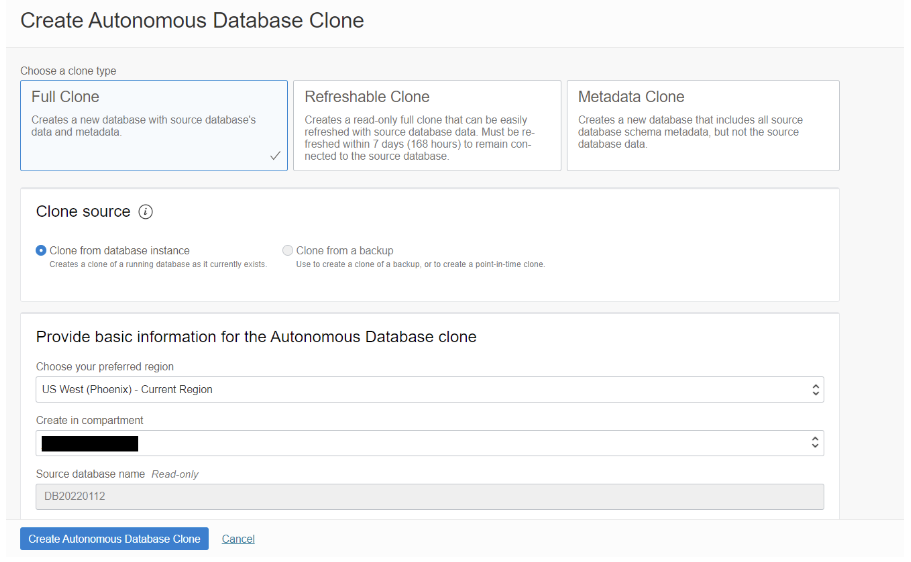This screenshot has height=562, width=911.
Task: Click the Source database name field
Action: pyautogui.click(x=430, y=496)
